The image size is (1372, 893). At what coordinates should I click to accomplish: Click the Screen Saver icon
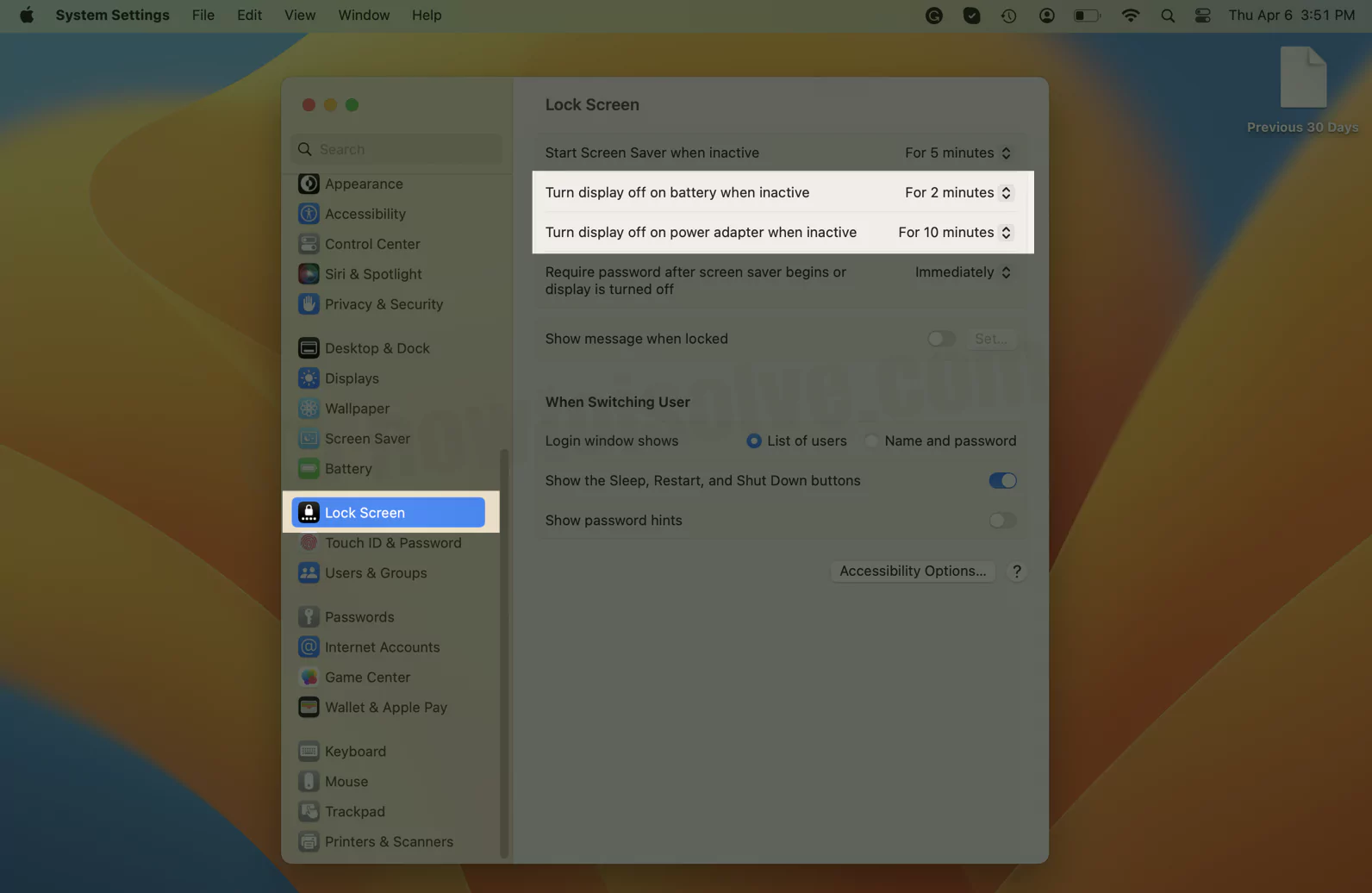point(309,439)
